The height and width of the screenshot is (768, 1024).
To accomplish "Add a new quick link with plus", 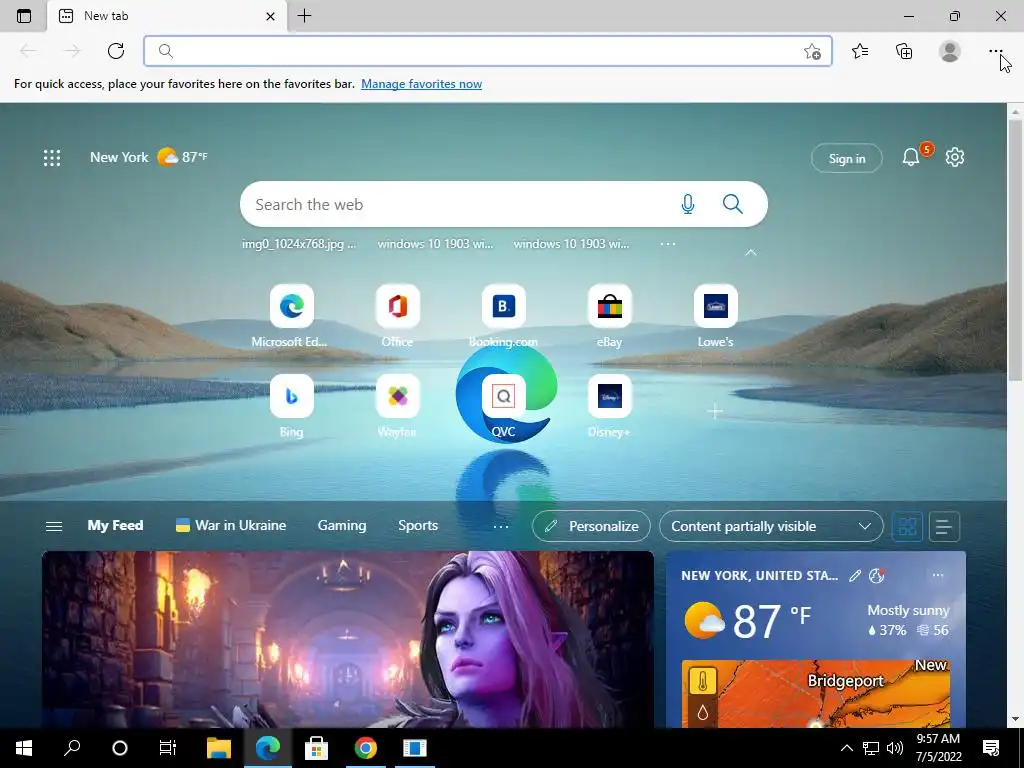I will 715,411.
